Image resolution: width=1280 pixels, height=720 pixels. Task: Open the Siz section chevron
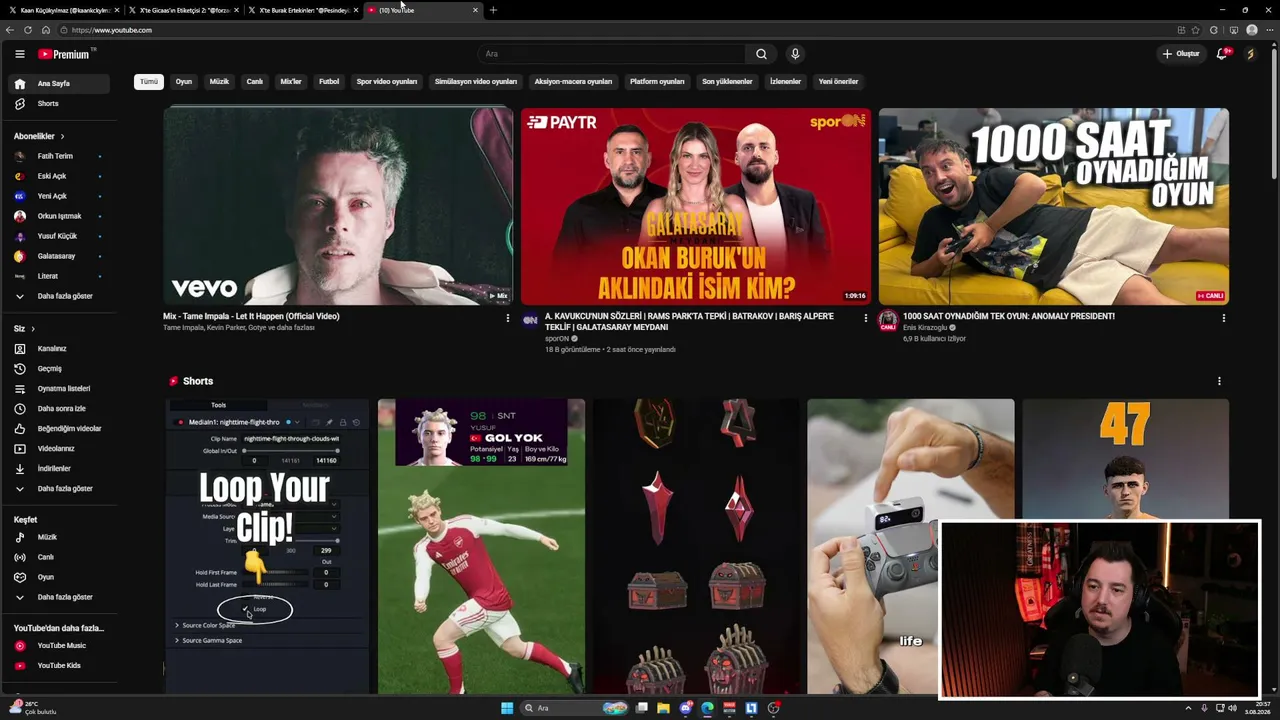pyautogui.click(x=33, y=328)
